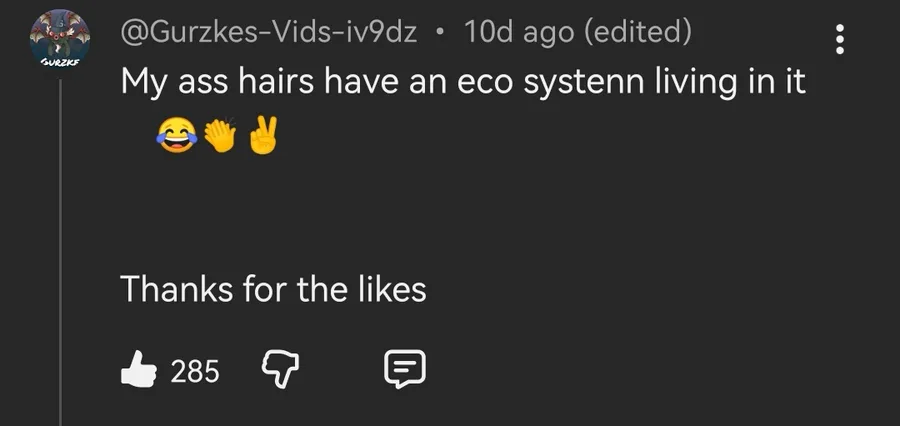Open the three-dot options menu

[x=840, y=39]
